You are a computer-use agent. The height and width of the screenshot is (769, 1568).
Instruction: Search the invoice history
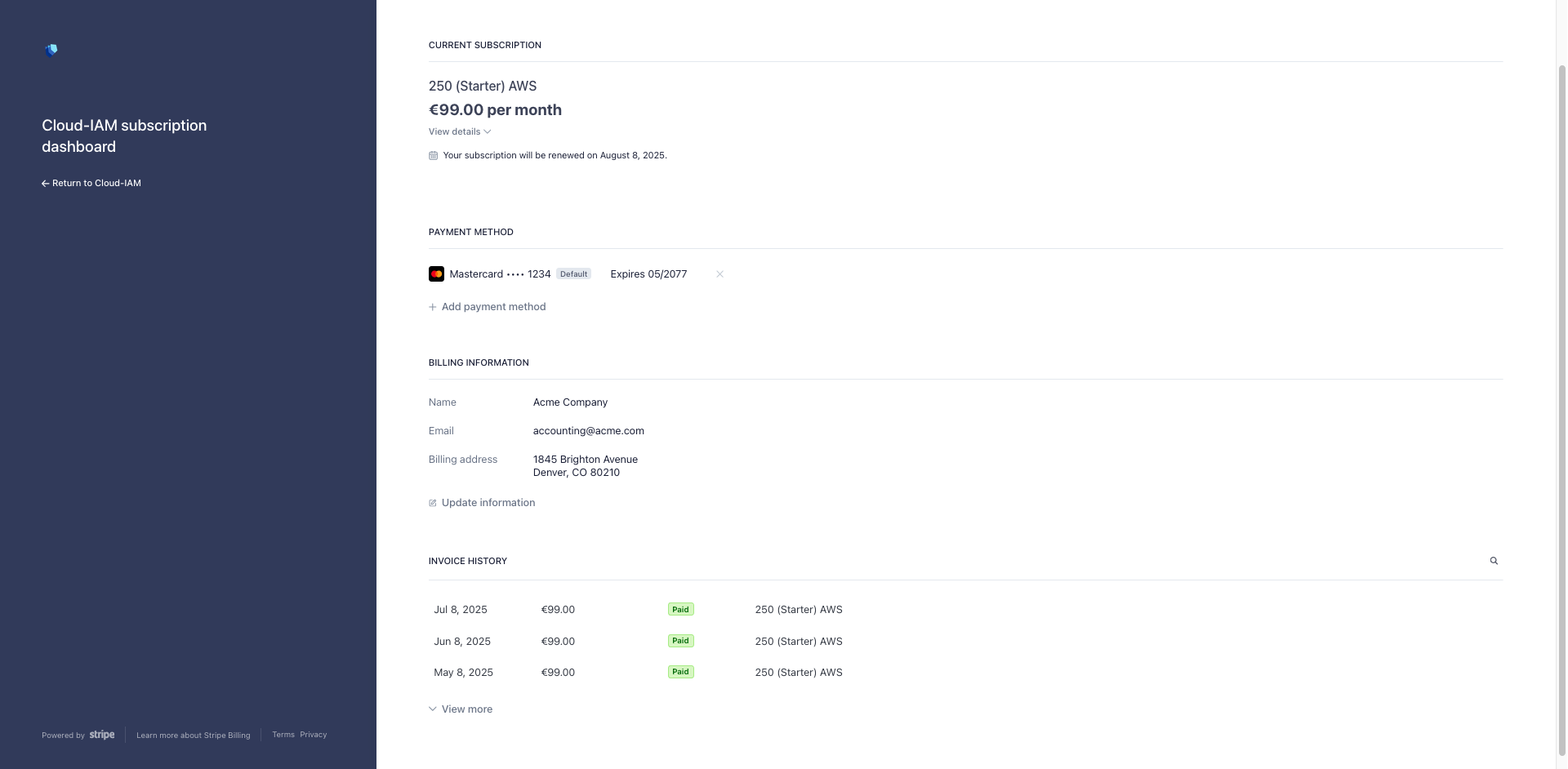pos(1494,561)
